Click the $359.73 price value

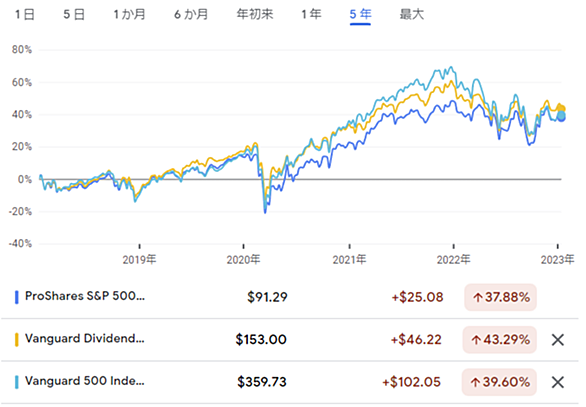[262, 382]
